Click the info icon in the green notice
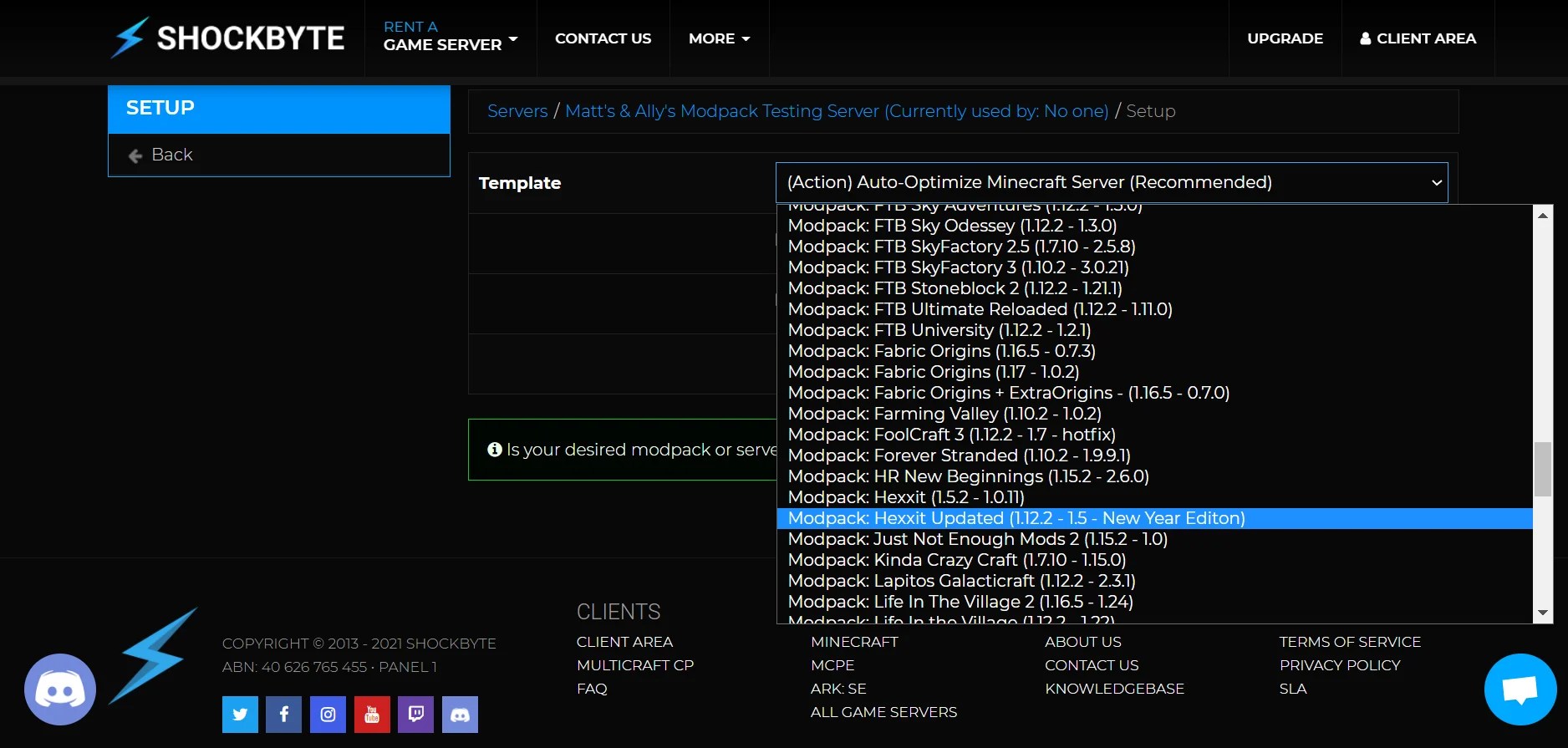The width and height of the screenshot is (1568, 748). [495, 450]
